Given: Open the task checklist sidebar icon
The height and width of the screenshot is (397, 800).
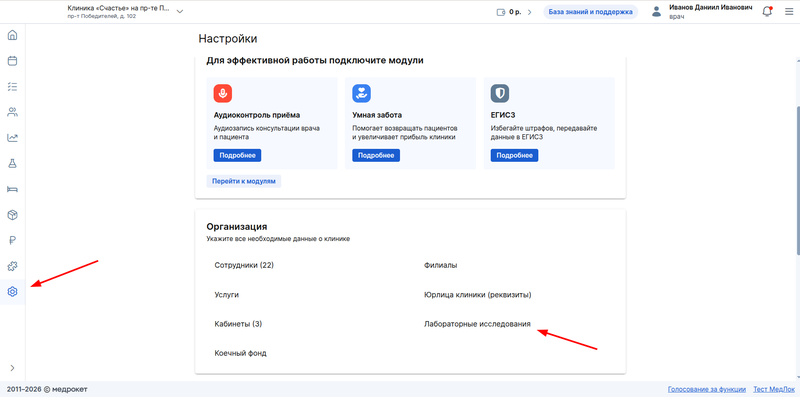Looking at the screenshot, I should click(12, 86).
